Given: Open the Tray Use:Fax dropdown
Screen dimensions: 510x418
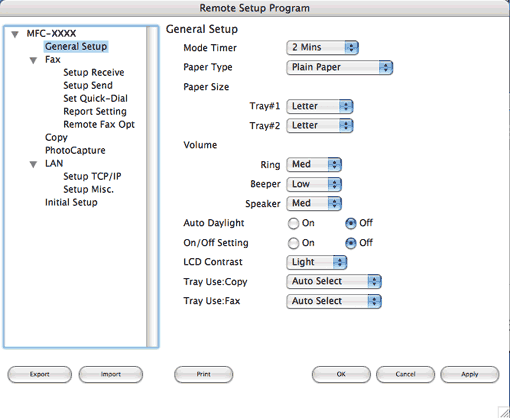Looking at the screenshot, I should coord(334,301).
